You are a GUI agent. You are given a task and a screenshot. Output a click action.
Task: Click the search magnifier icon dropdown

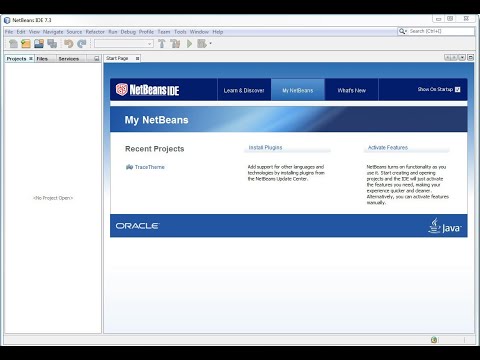click(403, 31)
